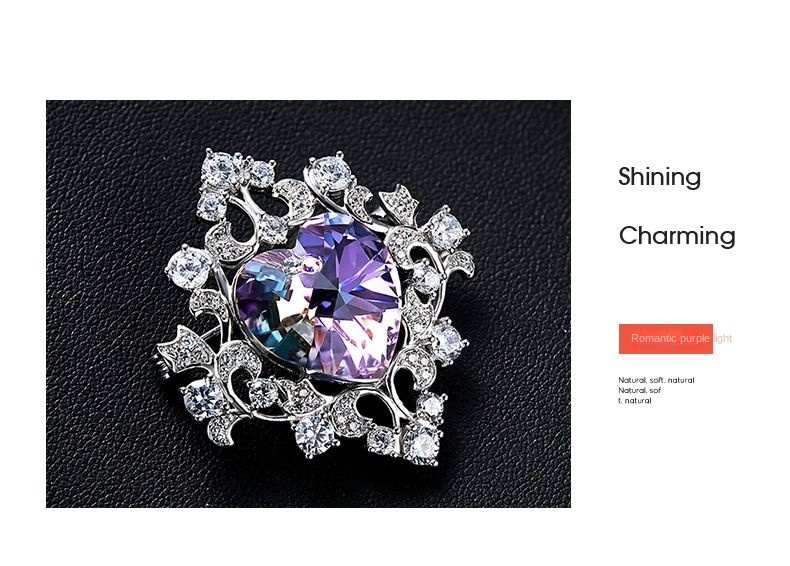Click the round crystal at brooch bottom tip
Image resolution: width=790 pixels, height=566 pixels.
pyautogui.click(x=313, y=434)
